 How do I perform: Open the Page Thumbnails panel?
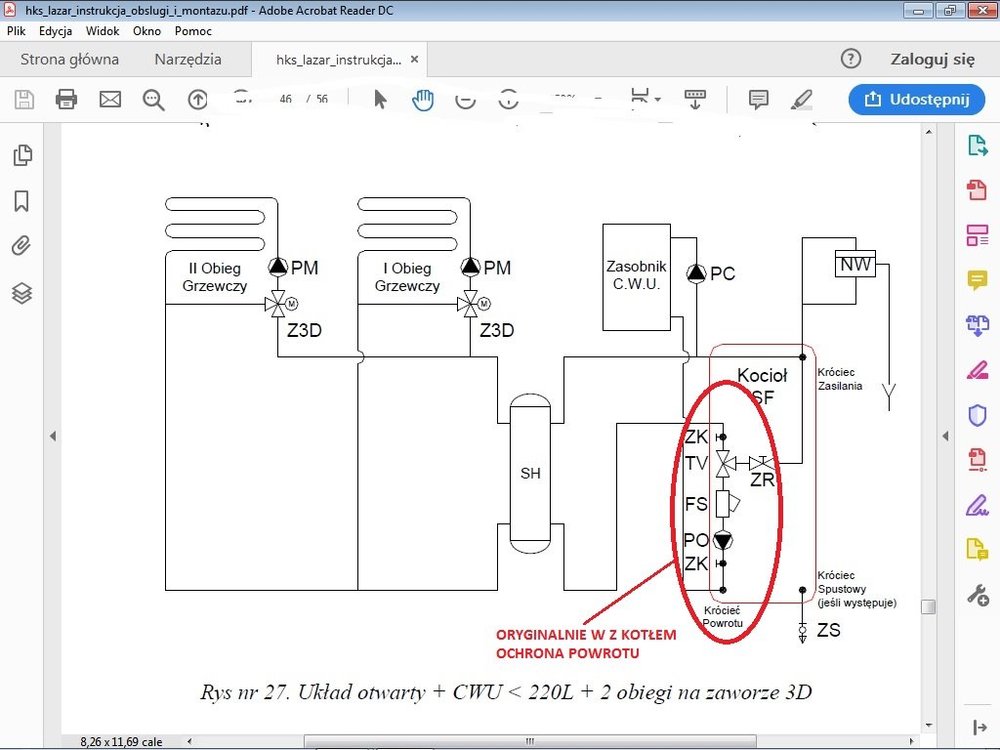coord(21,155)
